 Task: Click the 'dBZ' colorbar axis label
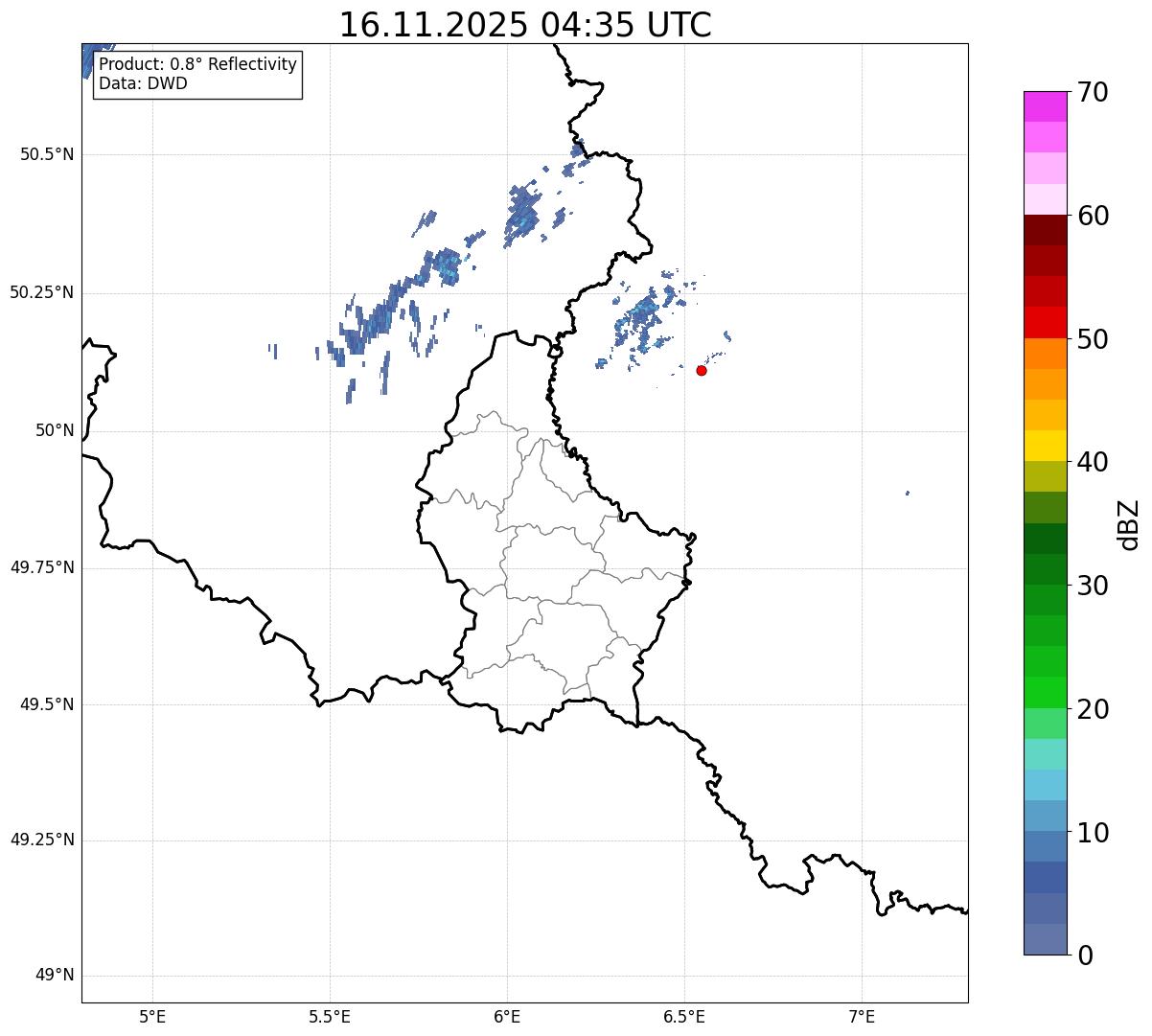[x=1129, y=523]
